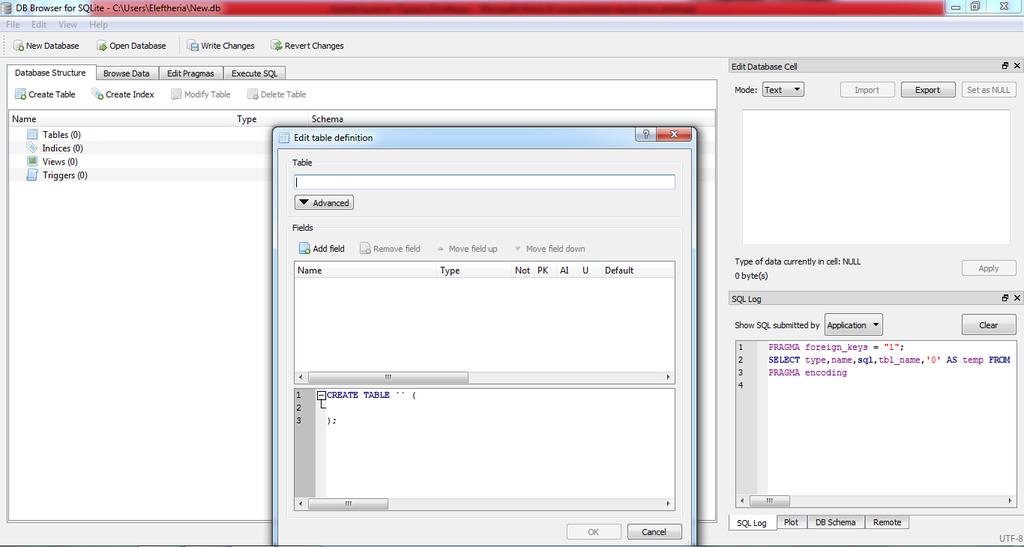Select the Views (0) tree node
Image resolution: width=1024 pixels, height=547 pixels.
59,161
